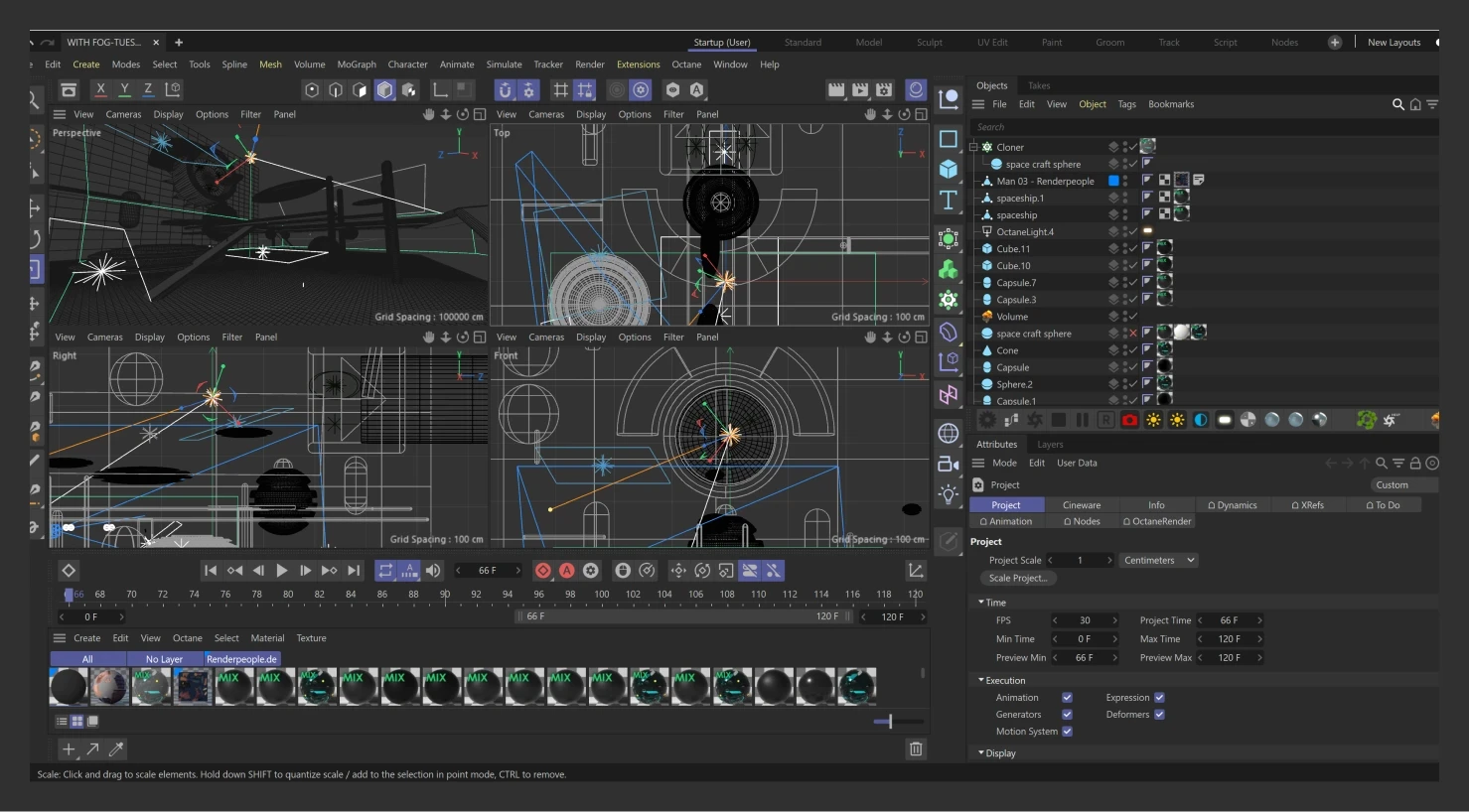Enable the space craft sphere red X toggle
Screen dimensions: 1469x812
click(1132, 334)
